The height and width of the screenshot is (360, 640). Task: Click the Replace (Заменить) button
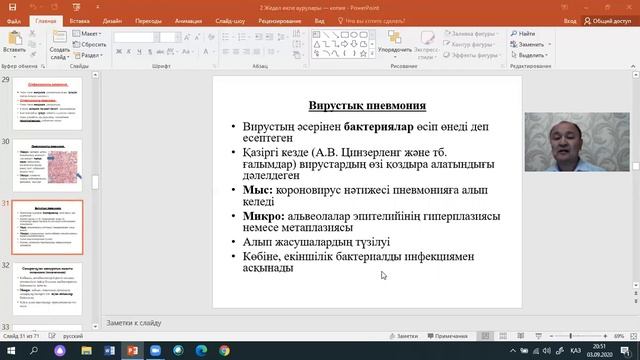click(530, 44)
